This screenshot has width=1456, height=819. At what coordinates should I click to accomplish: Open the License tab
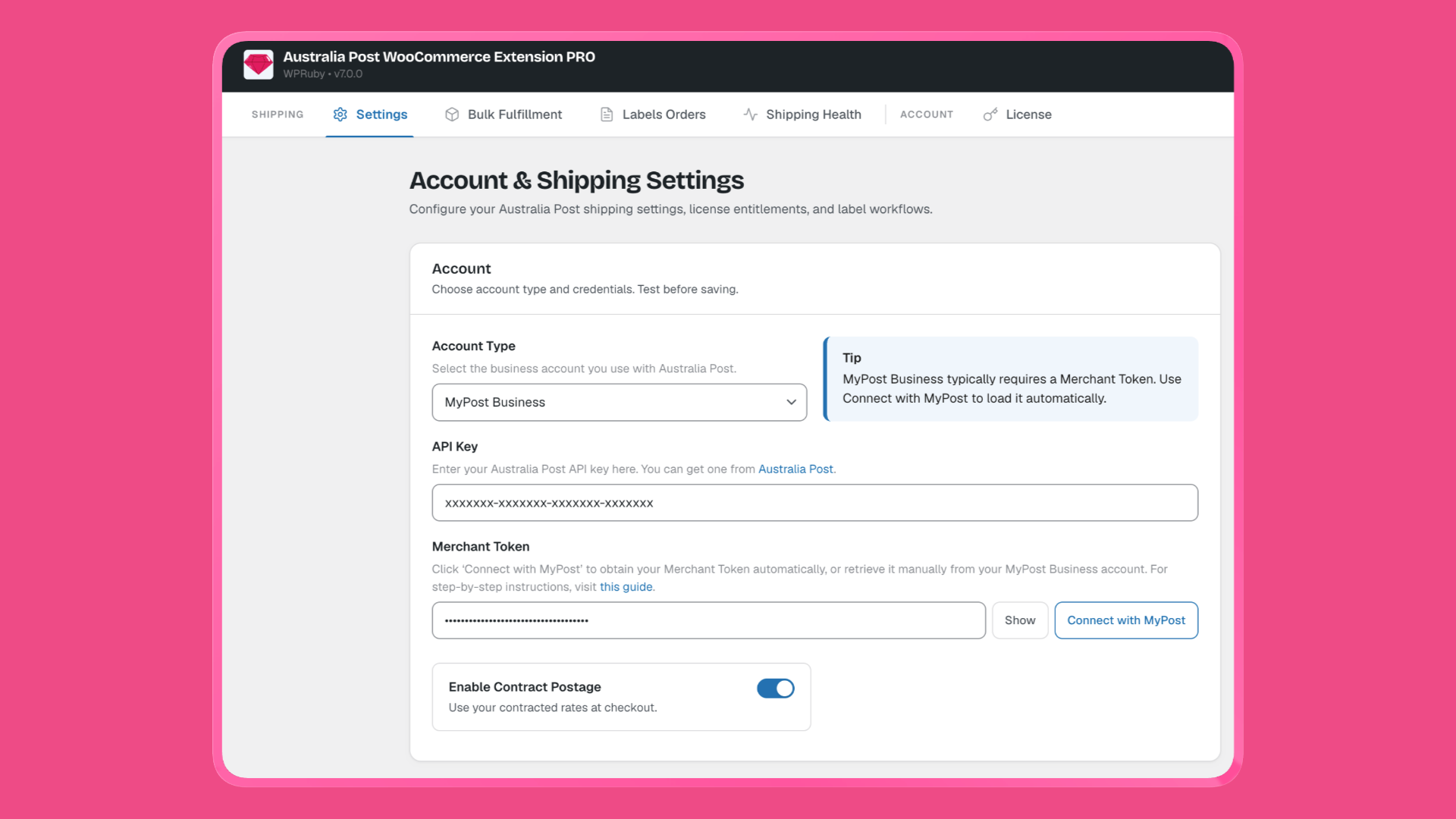[1018, 115]
